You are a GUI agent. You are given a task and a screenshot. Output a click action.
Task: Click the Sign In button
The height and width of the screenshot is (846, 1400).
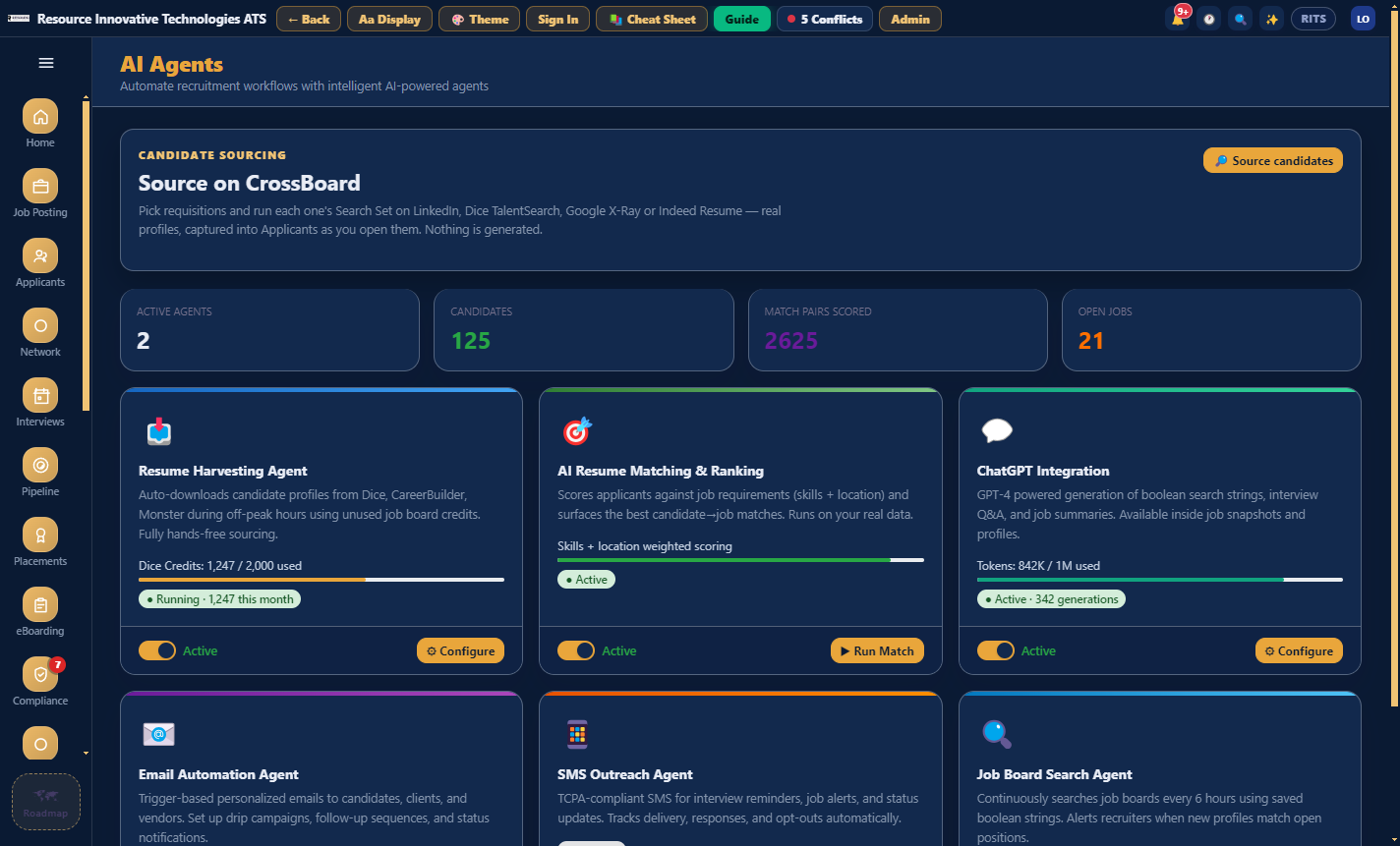(x=558, y=19)
